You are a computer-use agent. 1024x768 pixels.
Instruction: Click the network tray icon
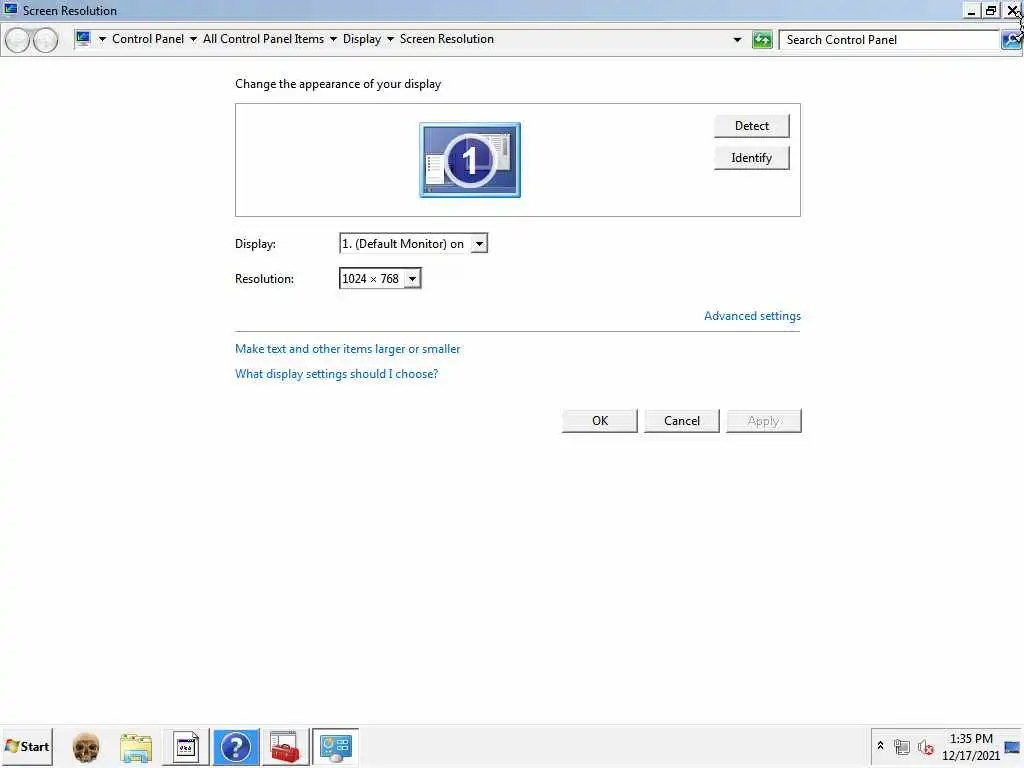pos(902,746)
